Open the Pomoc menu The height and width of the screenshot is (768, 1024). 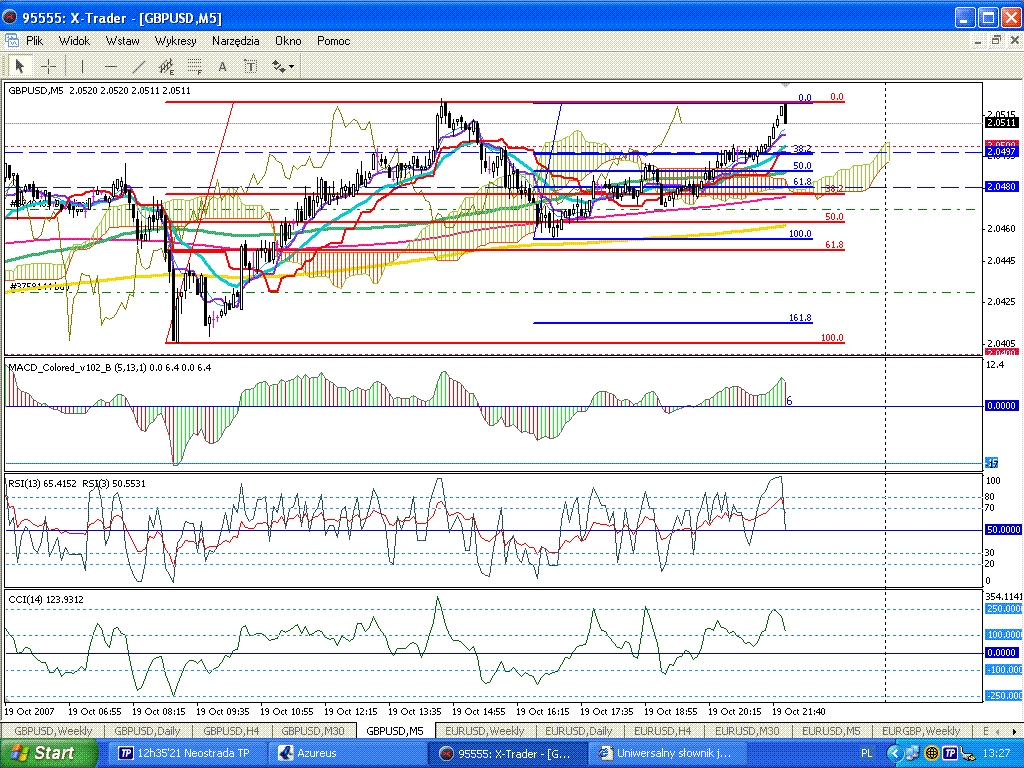coord(334,41)
